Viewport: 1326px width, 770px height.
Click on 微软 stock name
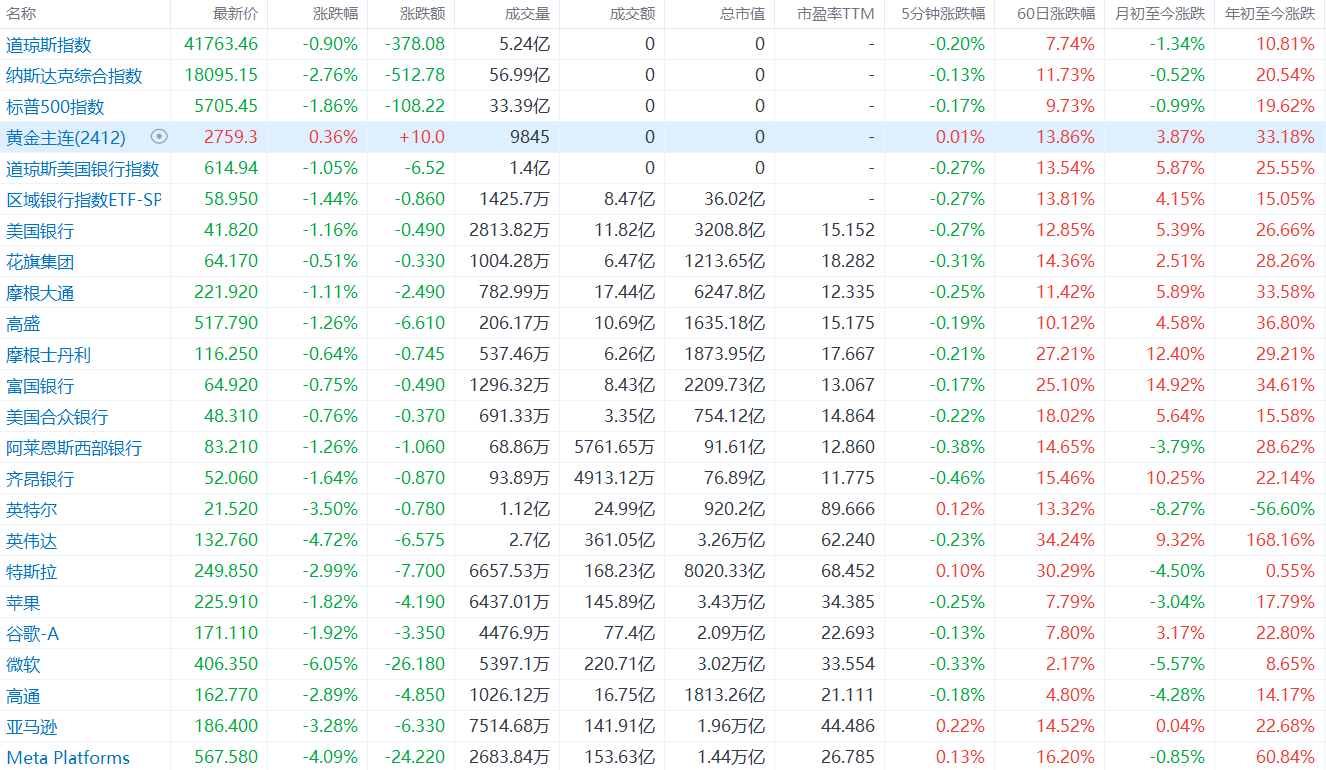point(24,665)
